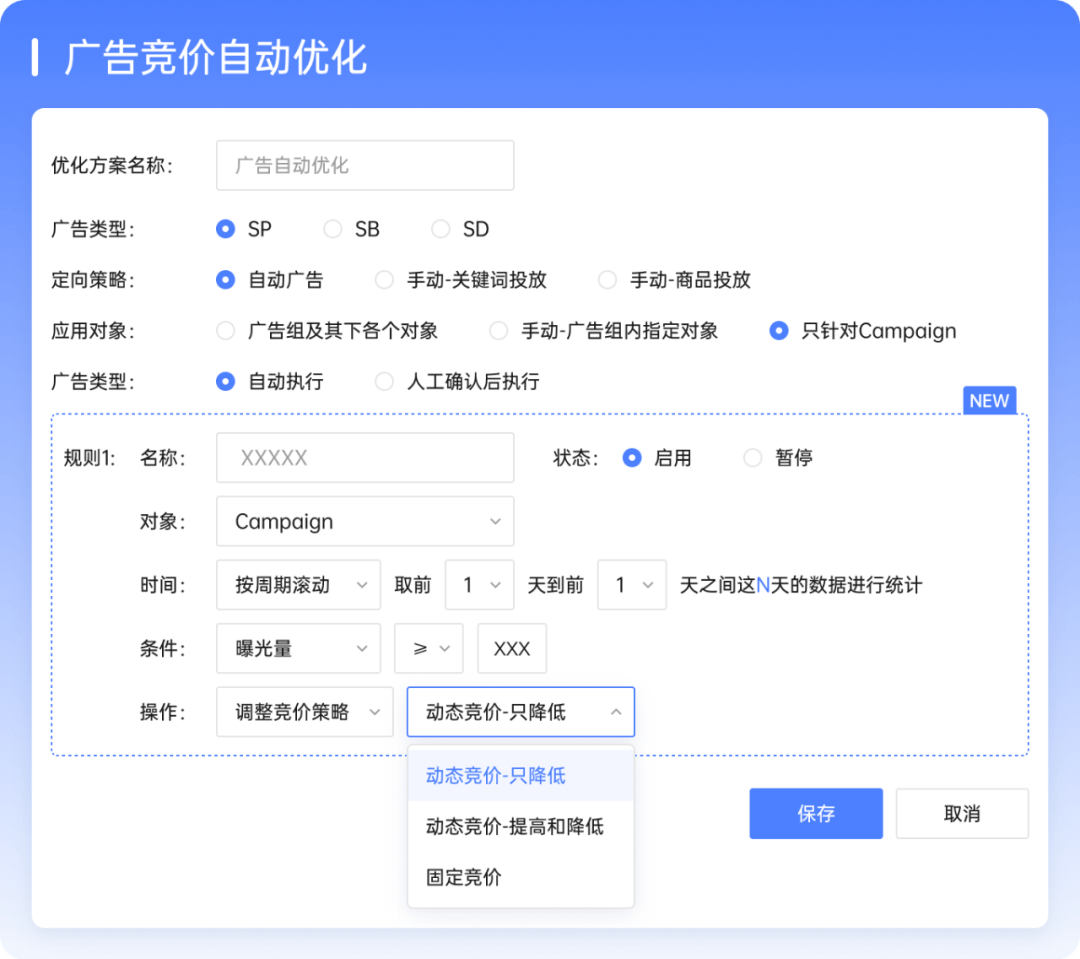Pick 固定竞价 from the dropdown list
Viewport: 1080px width, 959px height.
point(464,878)
